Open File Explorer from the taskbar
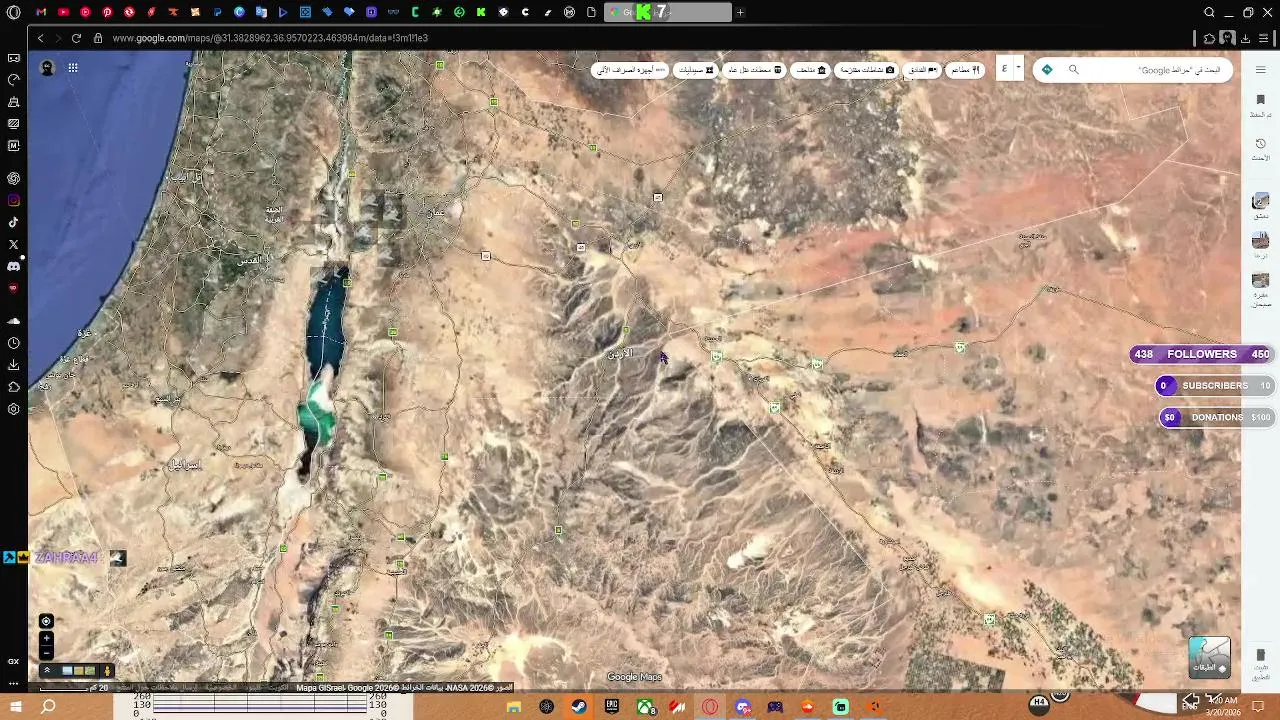The image size is (1280, 720). tap(514, 707)
